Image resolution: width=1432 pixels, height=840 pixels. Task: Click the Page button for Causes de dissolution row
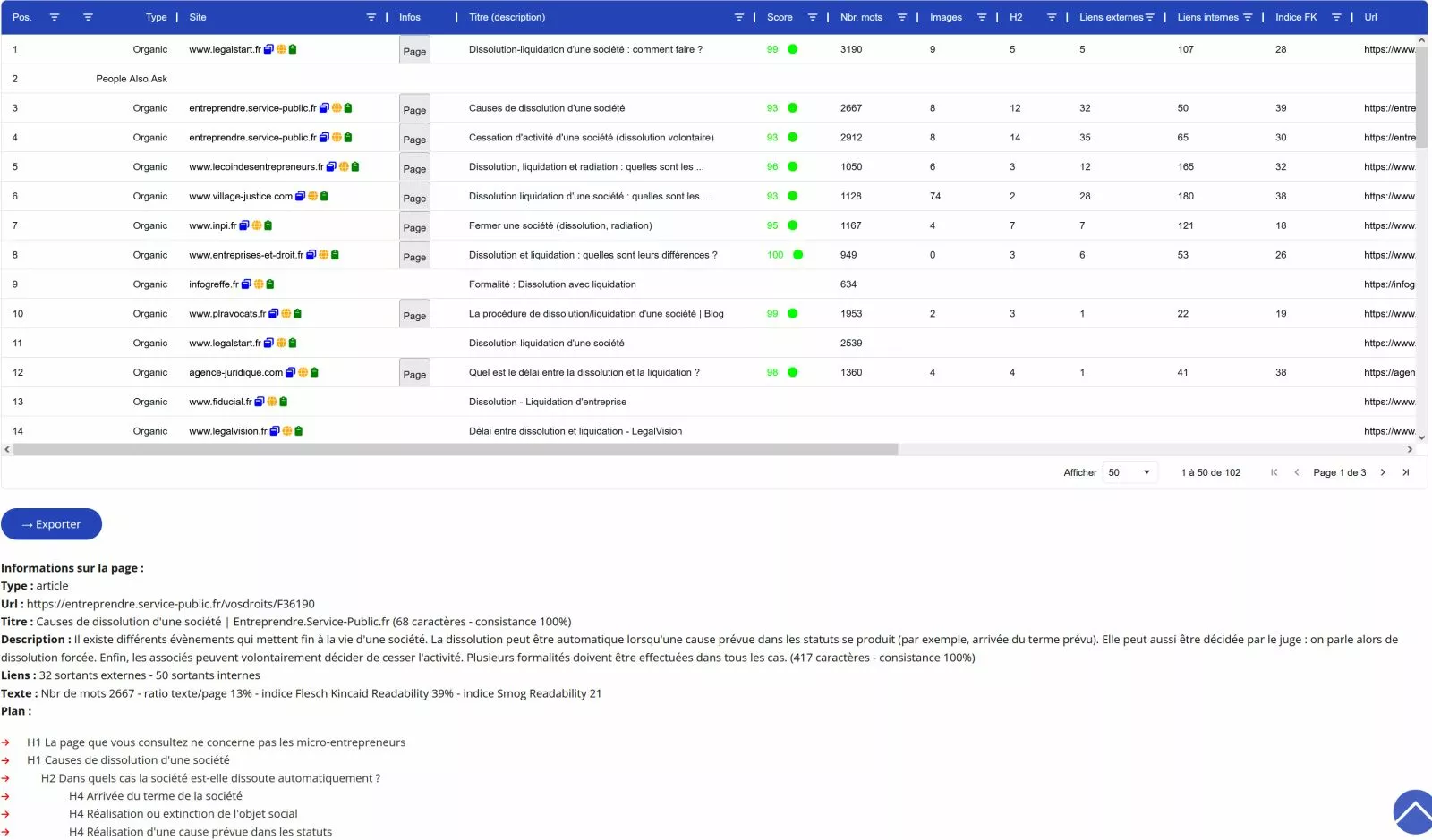tap(414, 109)
